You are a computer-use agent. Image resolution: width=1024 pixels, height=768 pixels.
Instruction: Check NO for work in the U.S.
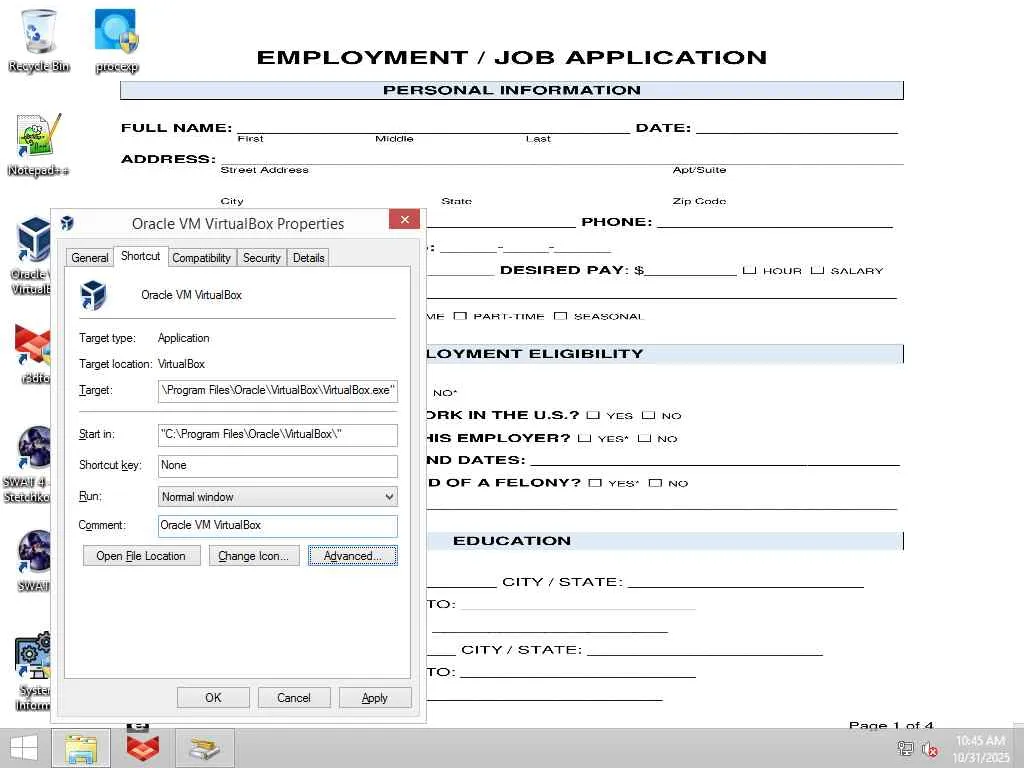pyautogui.click(x=648, y=415)
